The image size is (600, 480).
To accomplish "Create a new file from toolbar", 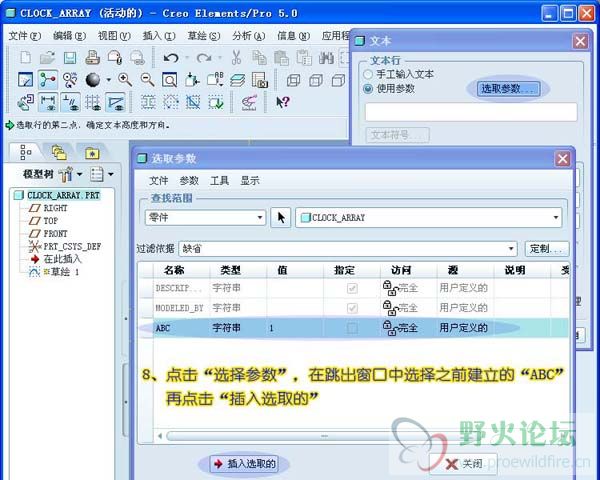I will [x=25, y=58].
